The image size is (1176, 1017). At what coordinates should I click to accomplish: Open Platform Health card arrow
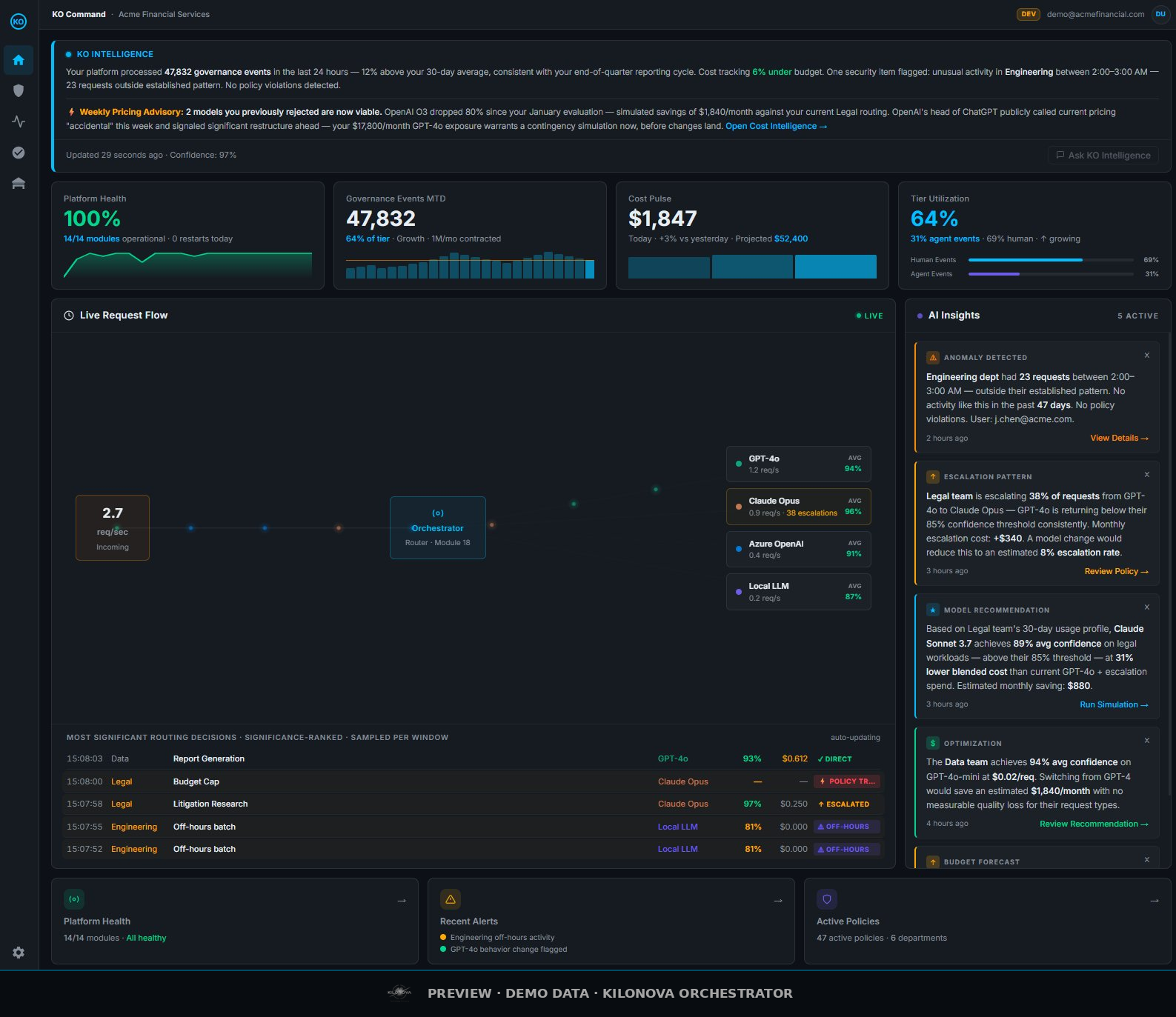(402, 901)
